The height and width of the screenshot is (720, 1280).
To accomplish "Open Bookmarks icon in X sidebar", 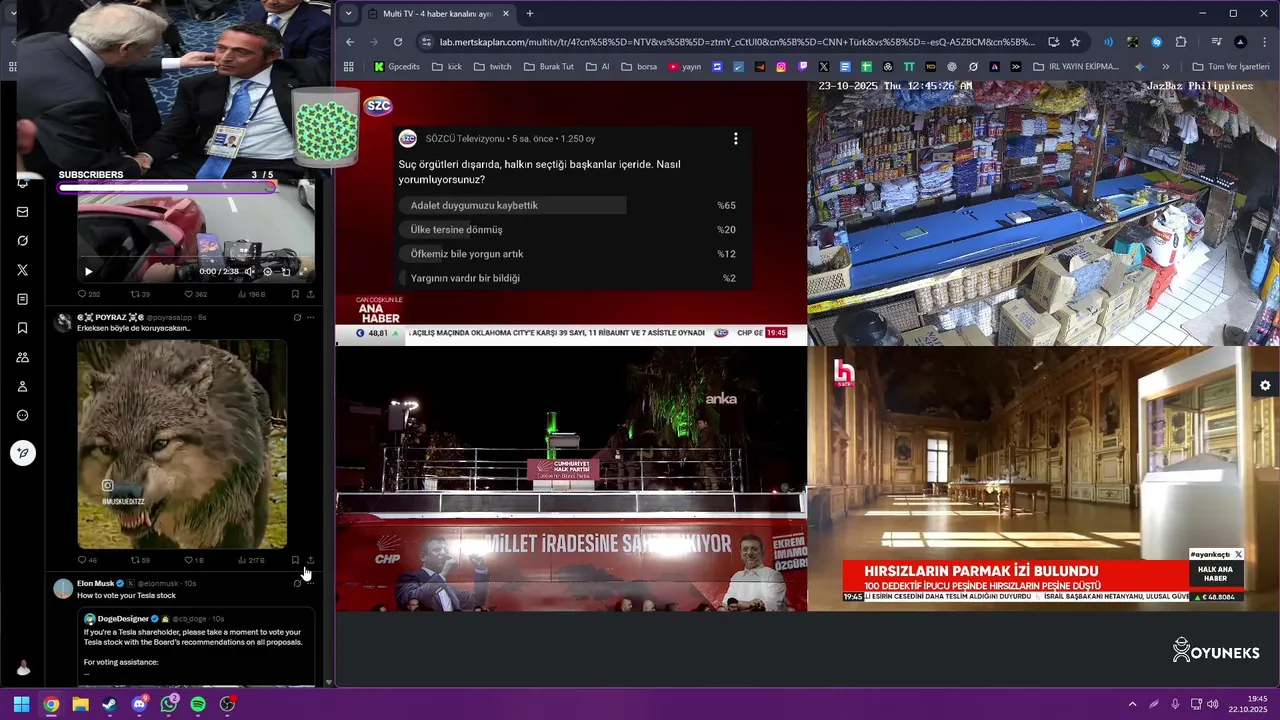I will (22, 328).
